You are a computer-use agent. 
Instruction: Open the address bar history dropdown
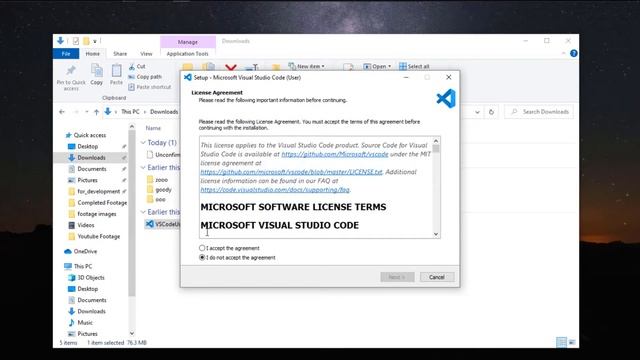[477, 112]
